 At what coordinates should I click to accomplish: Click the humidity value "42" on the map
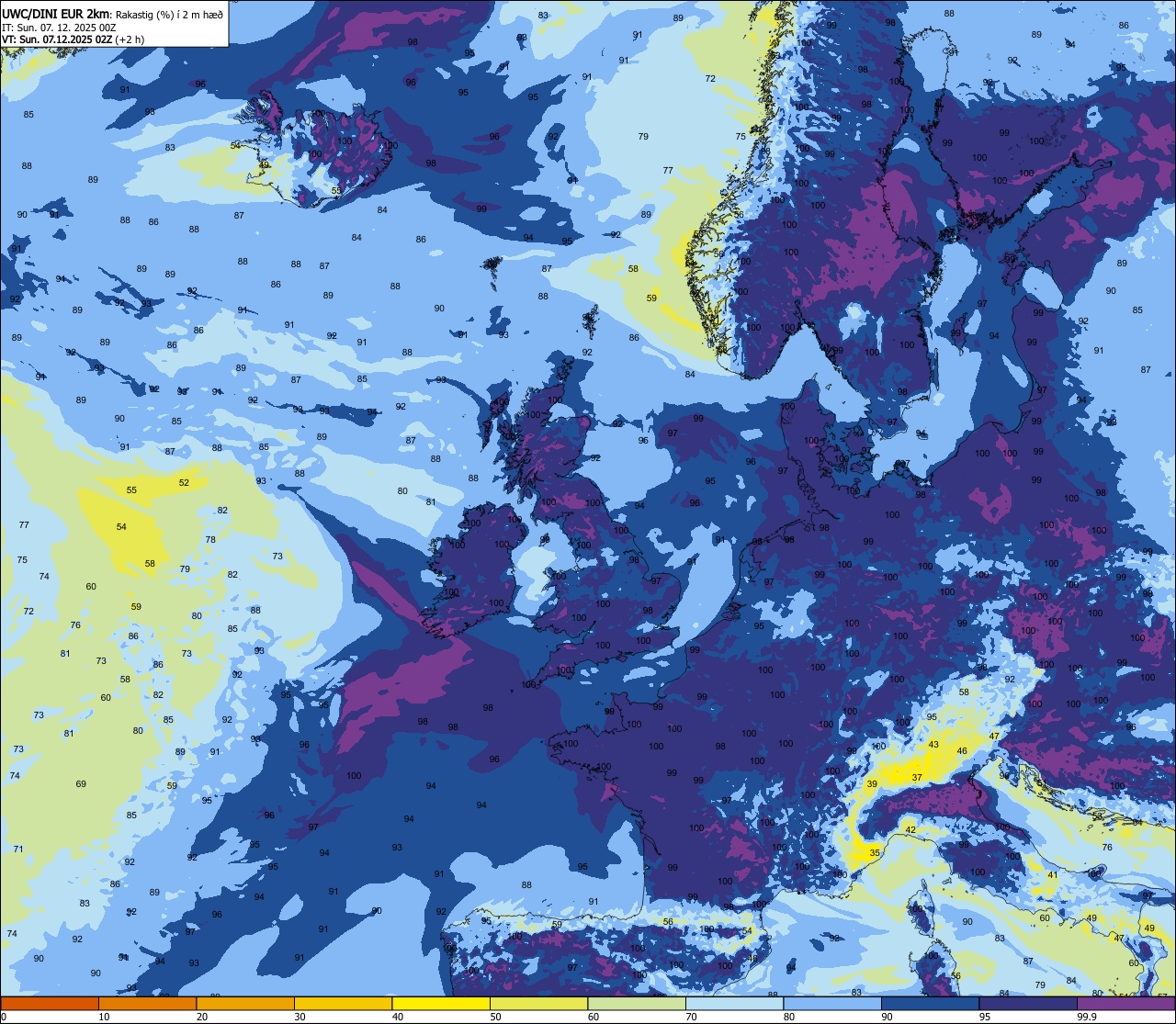pos(910,829)
